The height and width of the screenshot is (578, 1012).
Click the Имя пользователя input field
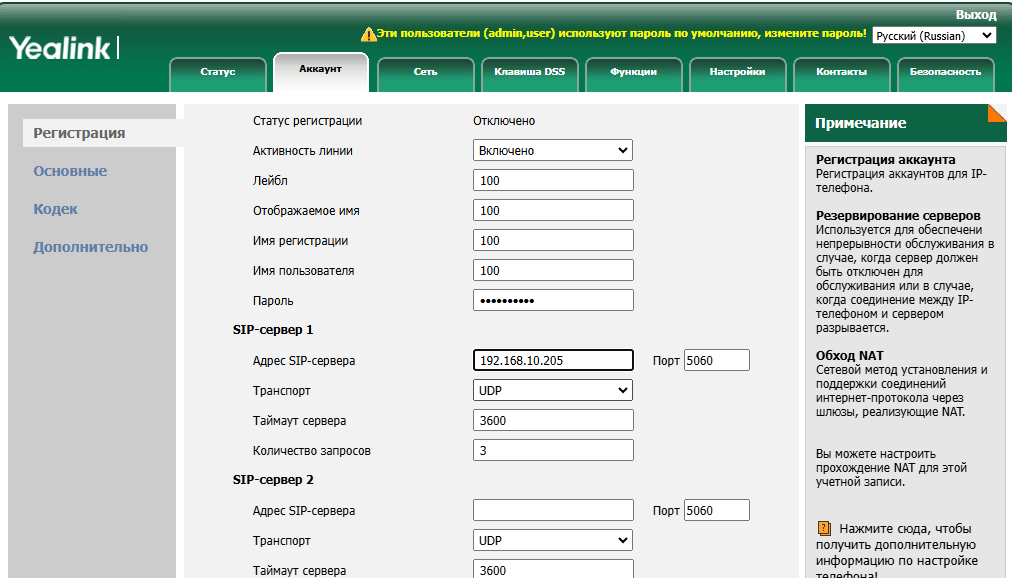[553, 270]
